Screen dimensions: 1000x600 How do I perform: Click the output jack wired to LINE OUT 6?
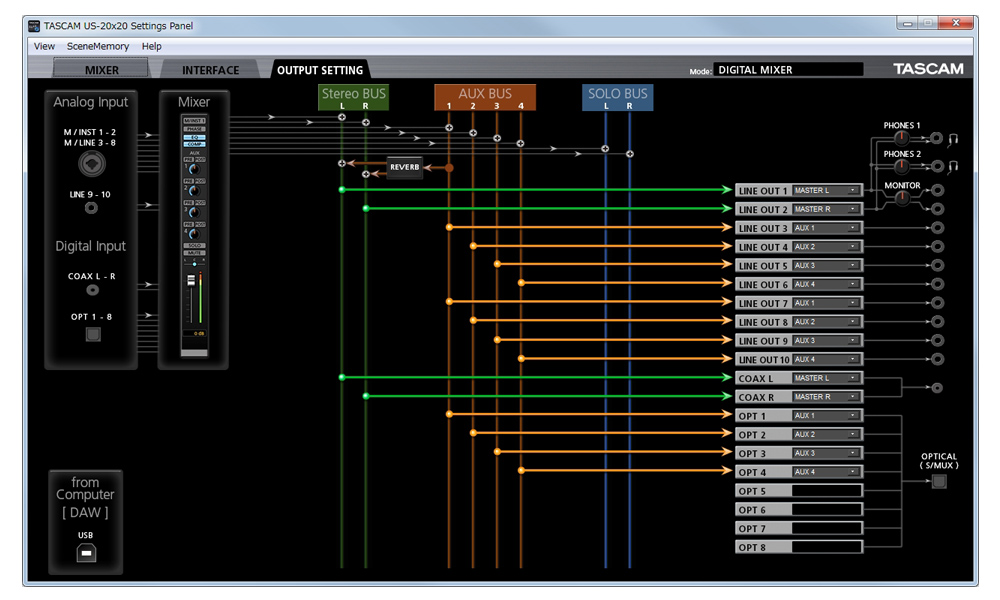[937, 284]
